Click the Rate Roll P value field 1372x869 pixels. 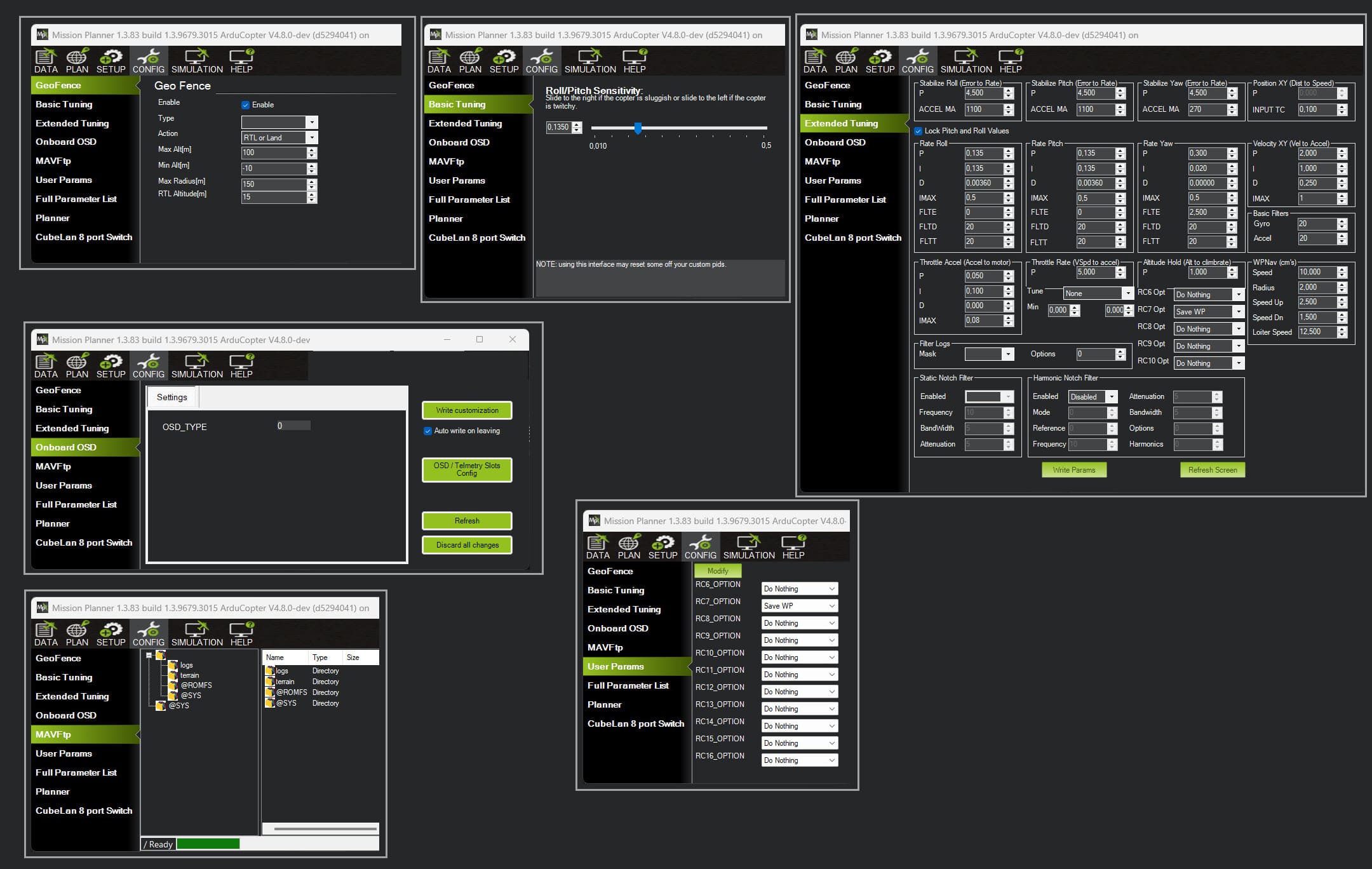989,154
